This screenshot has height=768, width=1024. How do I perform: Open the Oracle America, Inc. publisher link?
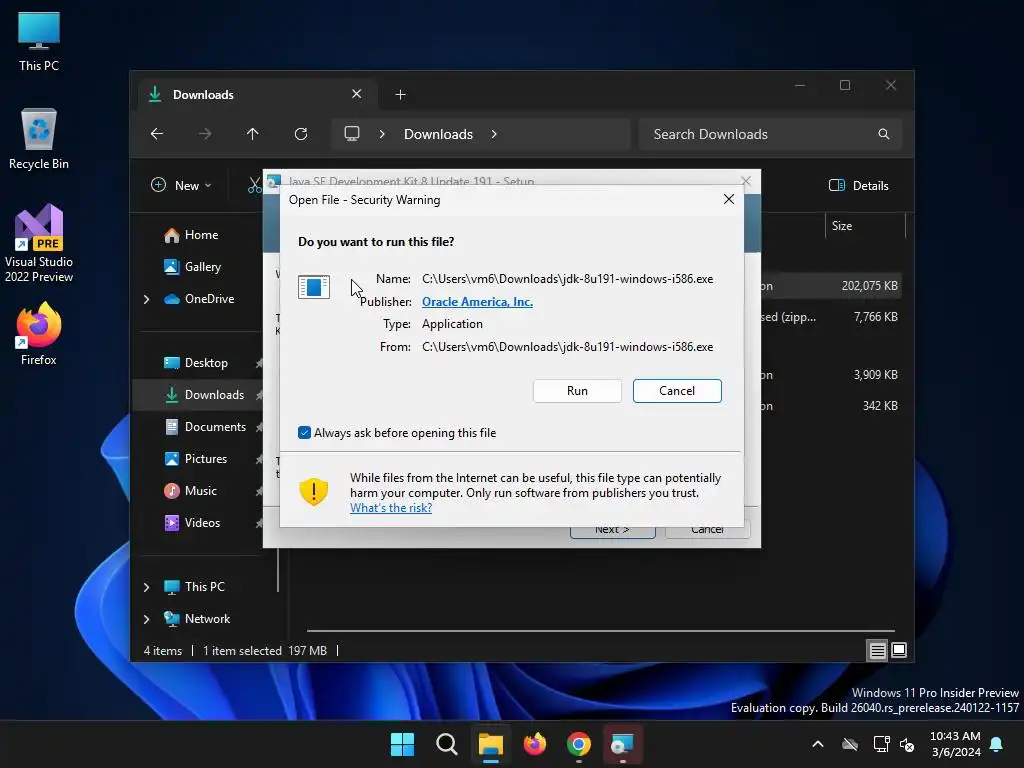(x=477, y=302)
